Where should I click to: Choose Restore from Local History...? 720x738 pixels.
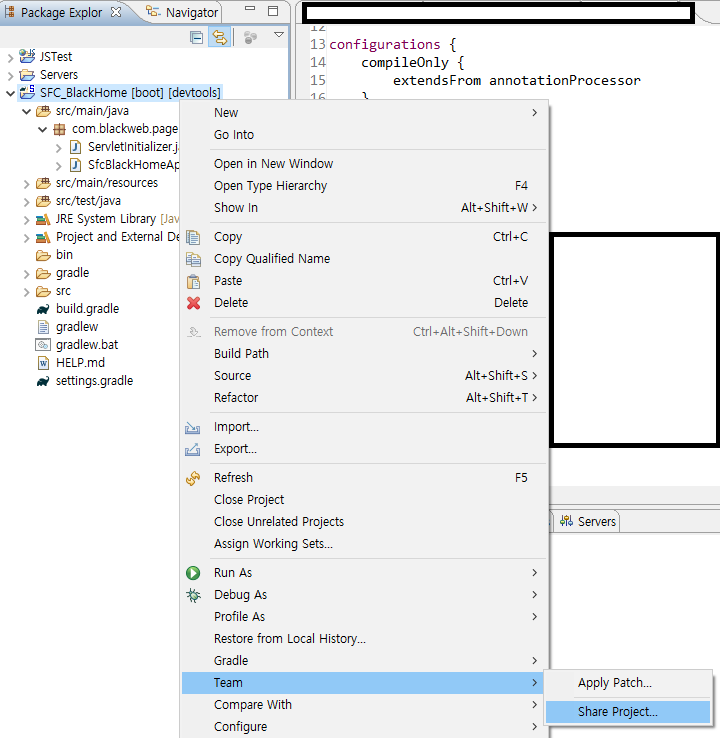tap(365, 639)
